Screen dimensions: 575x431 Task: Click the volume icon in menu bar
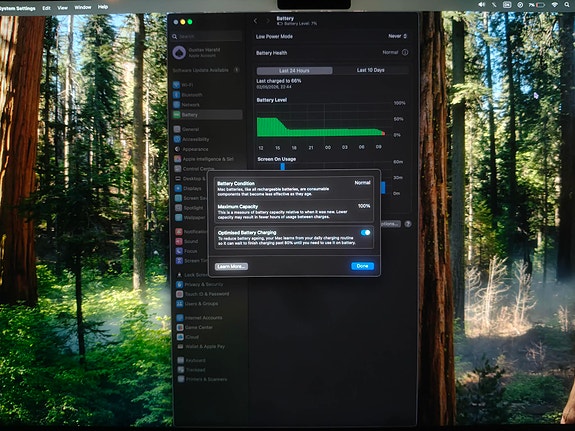click(x=482, y=5)
